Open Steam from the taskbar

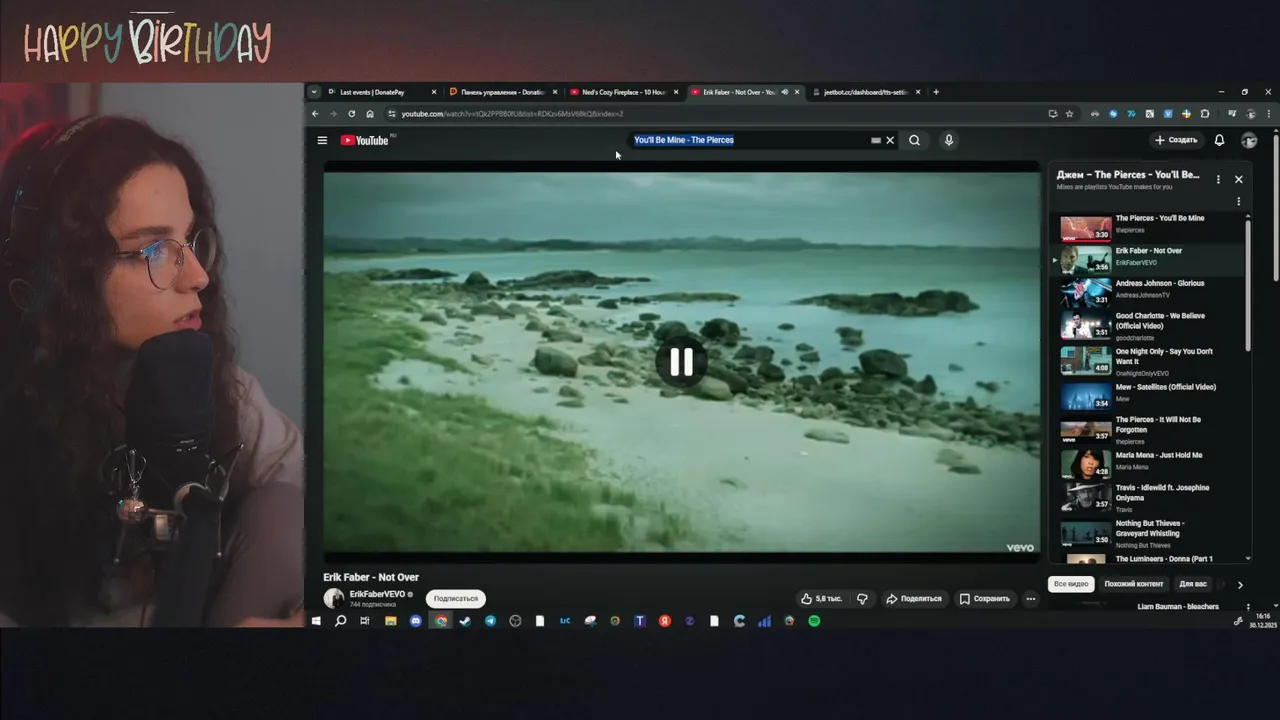[x=465, y=621]
